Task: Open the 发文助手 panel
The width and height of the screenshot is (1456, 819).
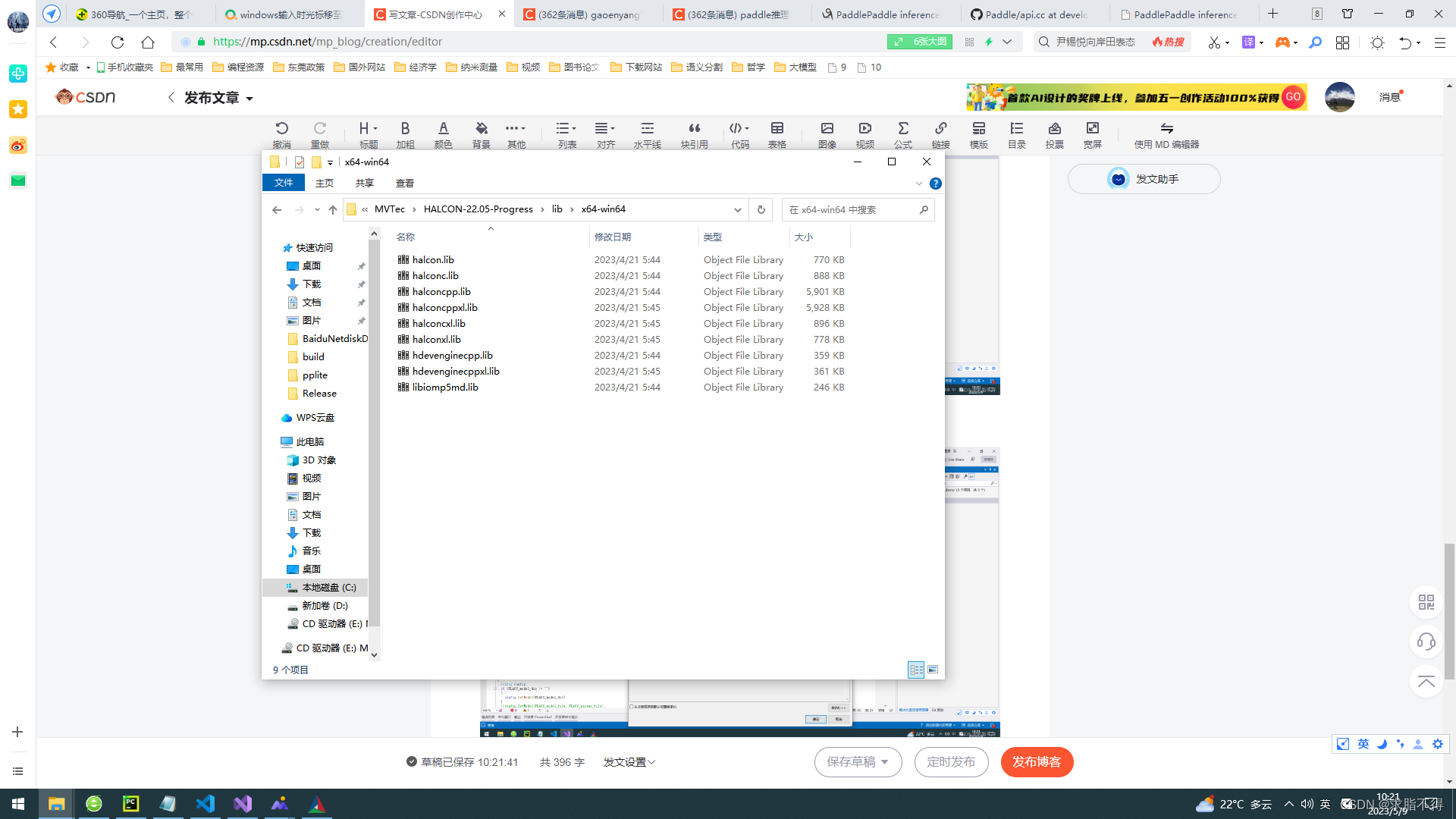Action: pos(1144,179)
